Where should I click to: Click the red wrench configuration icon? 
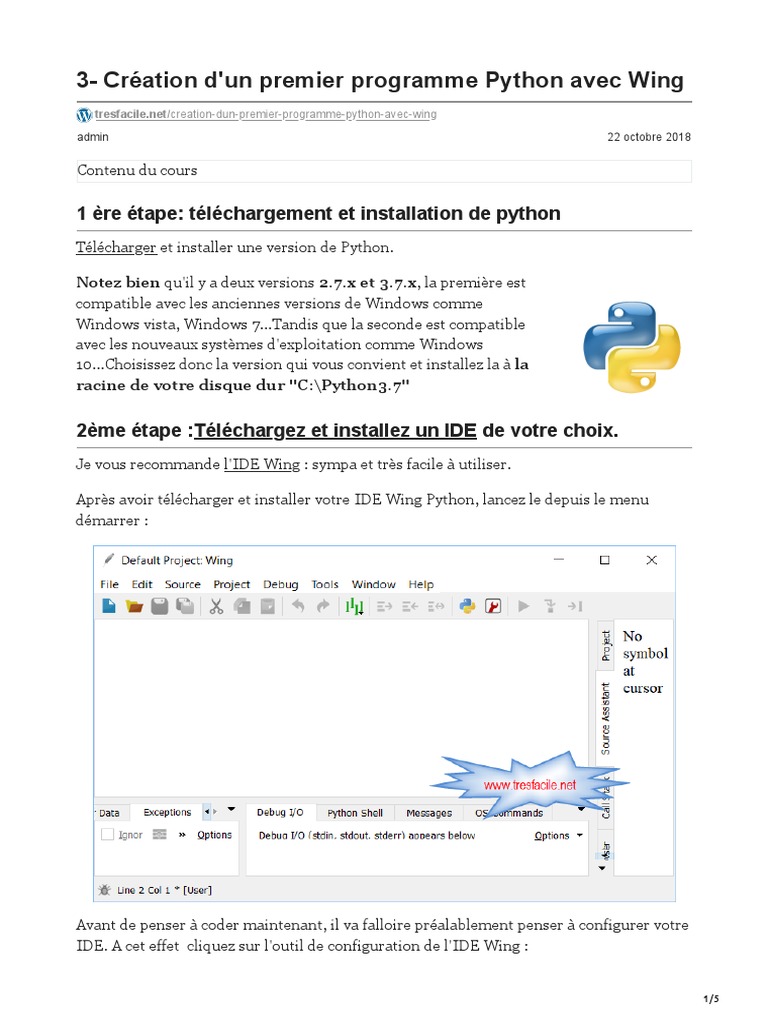[493, 606]
